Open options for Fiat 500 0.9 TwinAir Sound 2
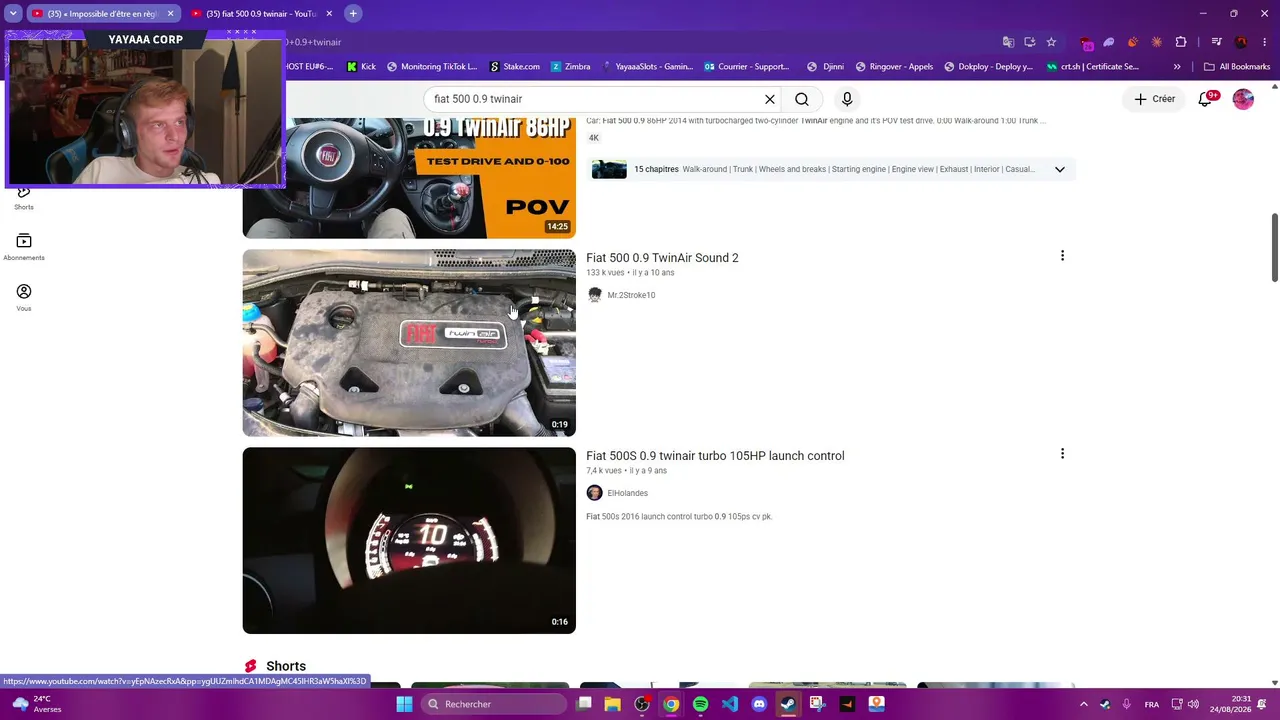The image size is (1280, 720). click(x=1062, y=256)
